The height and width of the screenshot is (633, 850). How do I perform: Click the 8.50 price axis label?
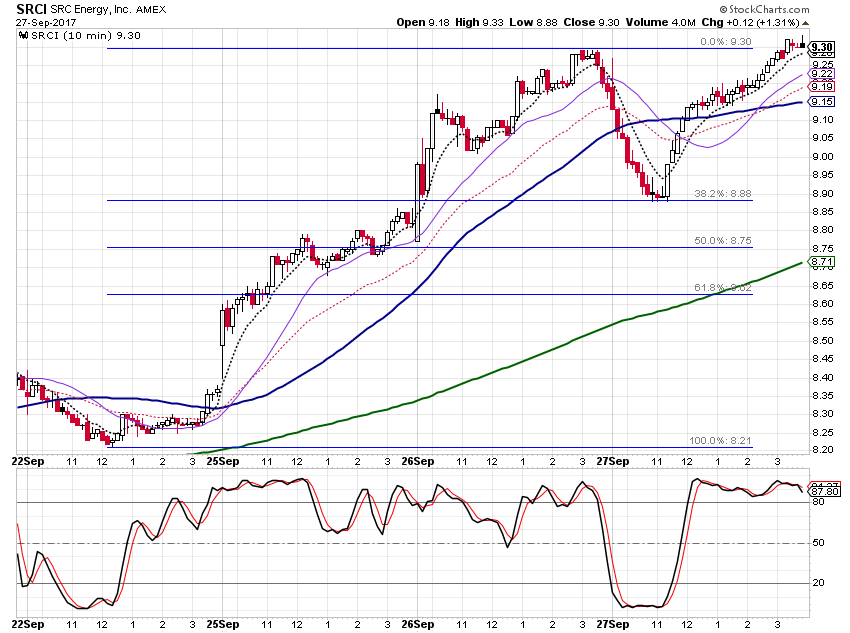(x=823, y=341)
